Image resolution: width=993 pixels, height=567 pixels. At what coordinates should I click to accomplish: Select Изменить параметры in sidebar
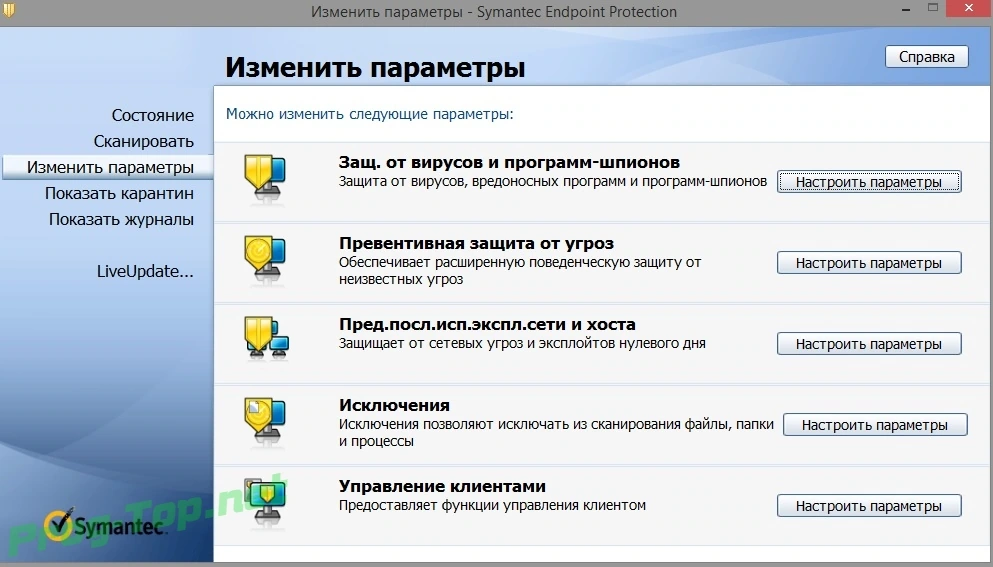click(x=108, y=167)
